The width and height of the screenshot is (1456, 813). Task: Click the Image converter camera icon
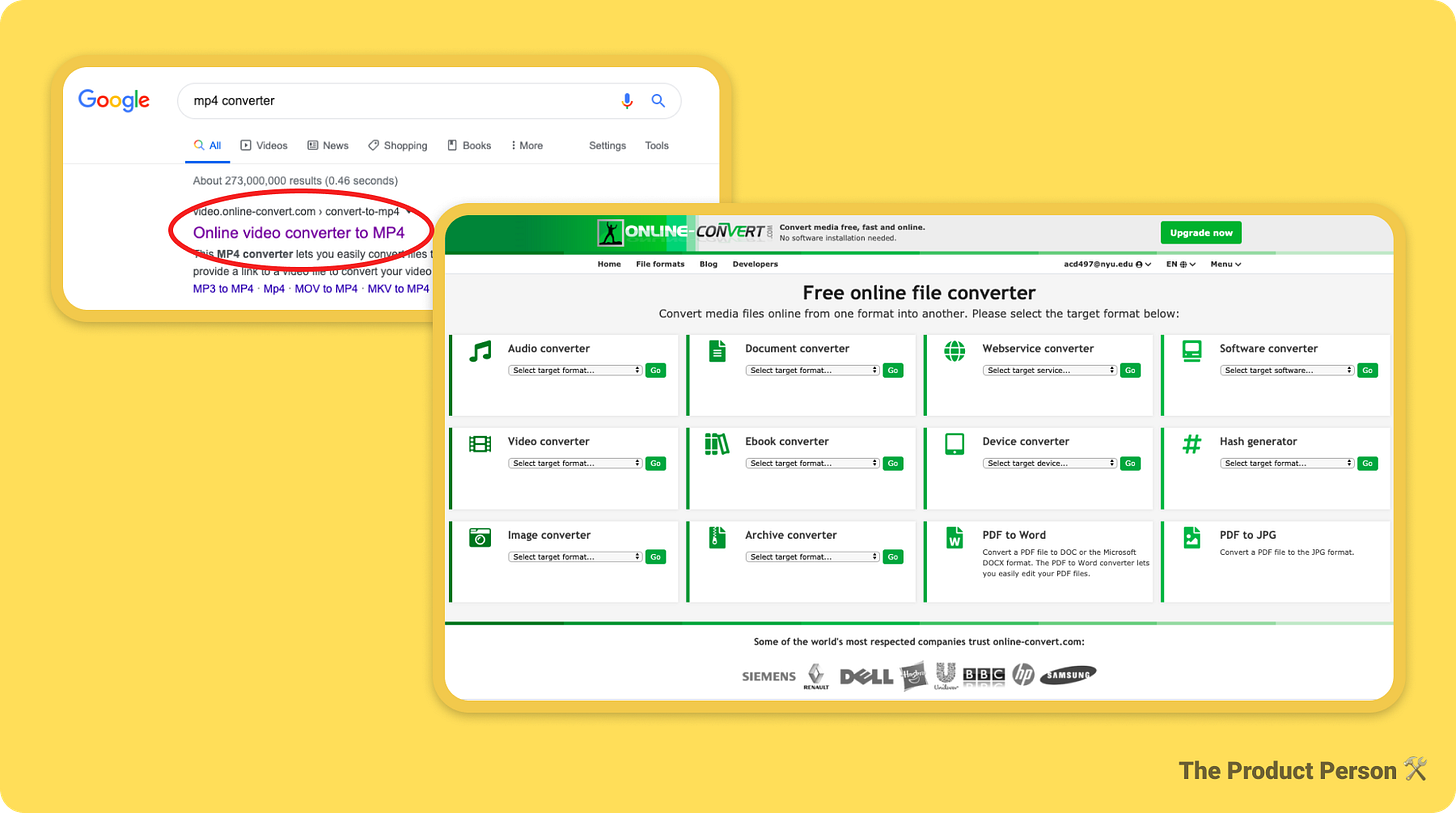click(481, 537)
